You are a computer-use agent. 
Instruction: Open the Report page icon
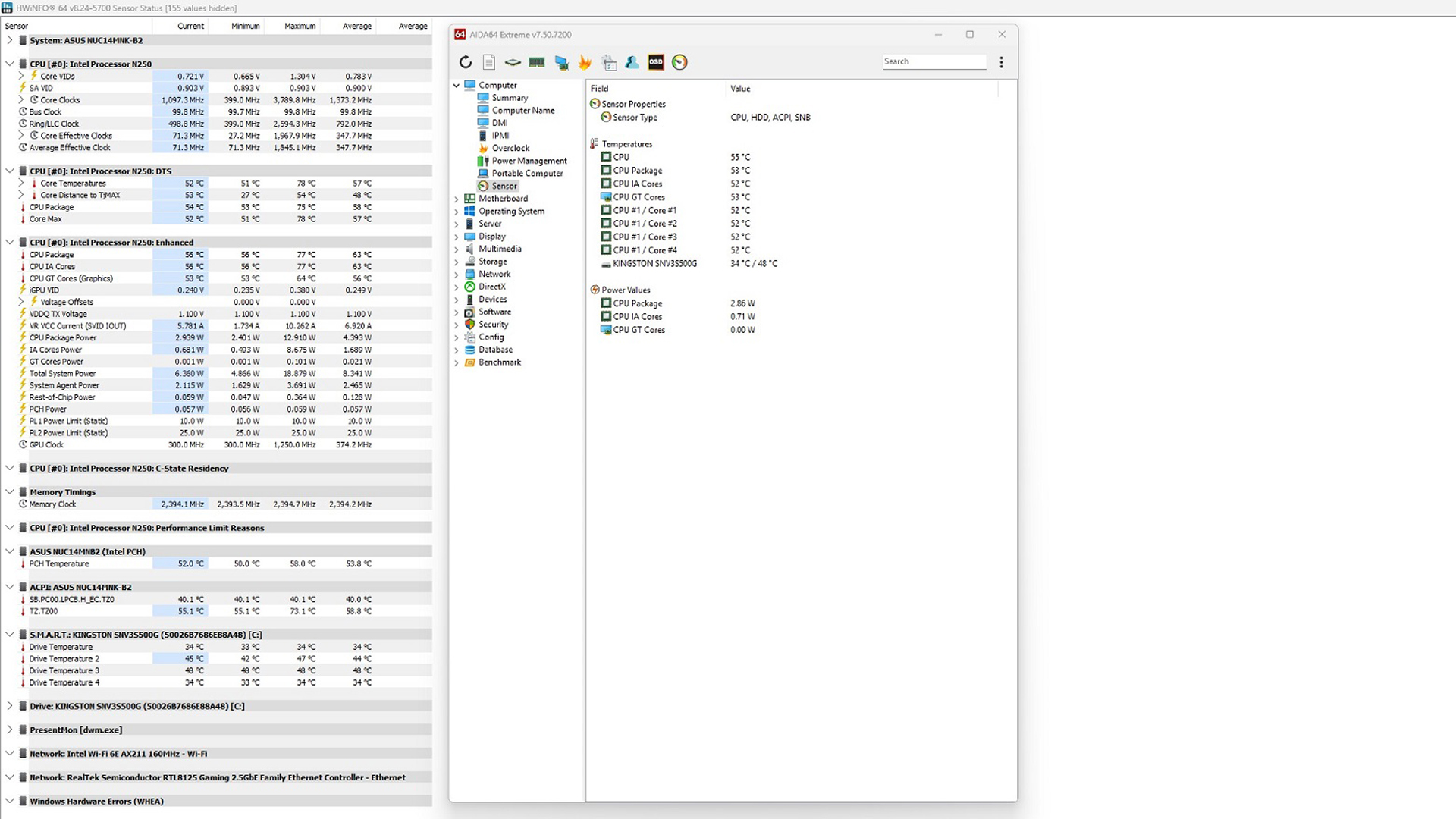click(489, 62)
